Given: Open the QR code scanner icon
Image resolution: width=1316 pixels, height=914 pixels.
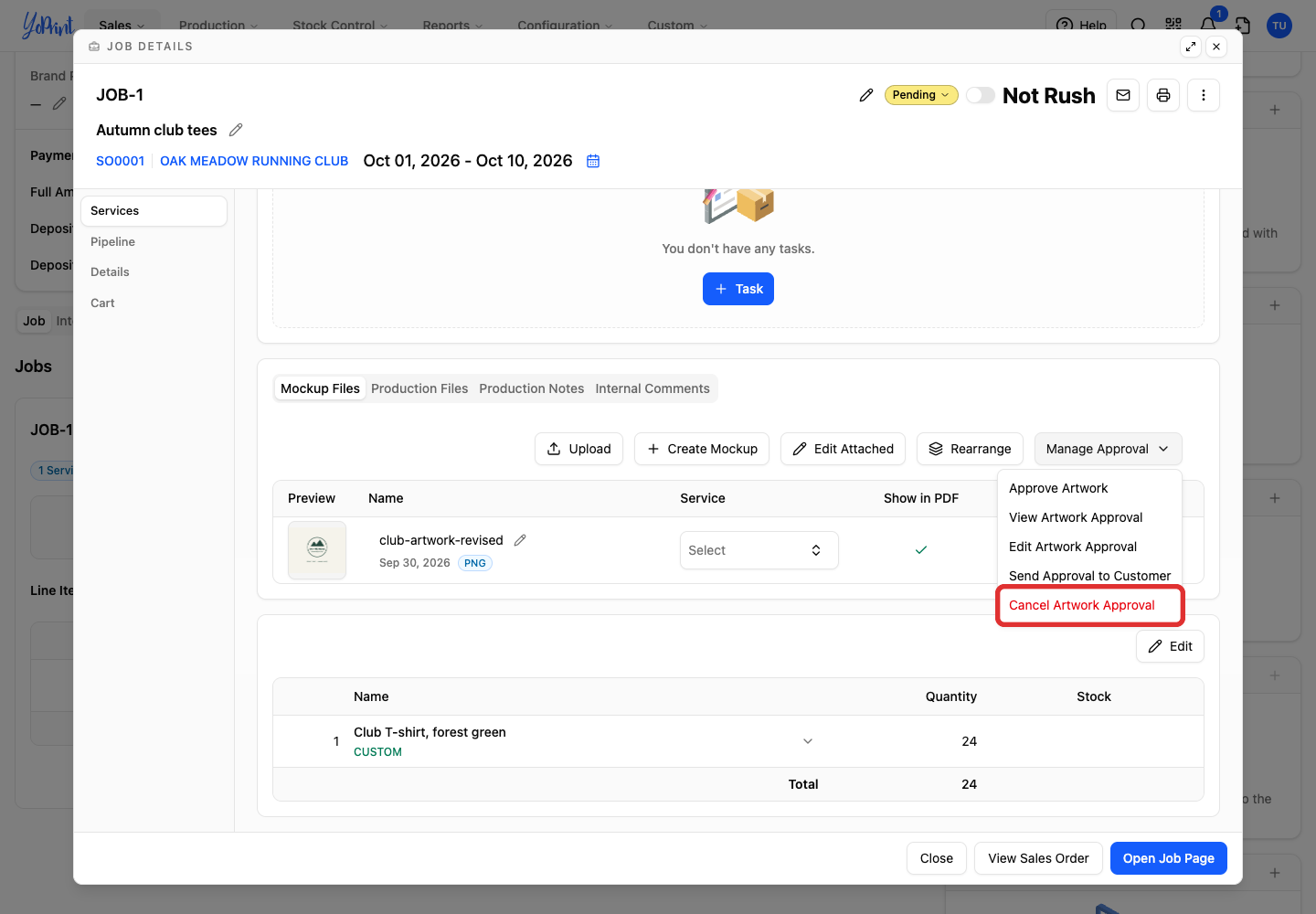Looking at the screenshot, I should [x=1173, y=25].
